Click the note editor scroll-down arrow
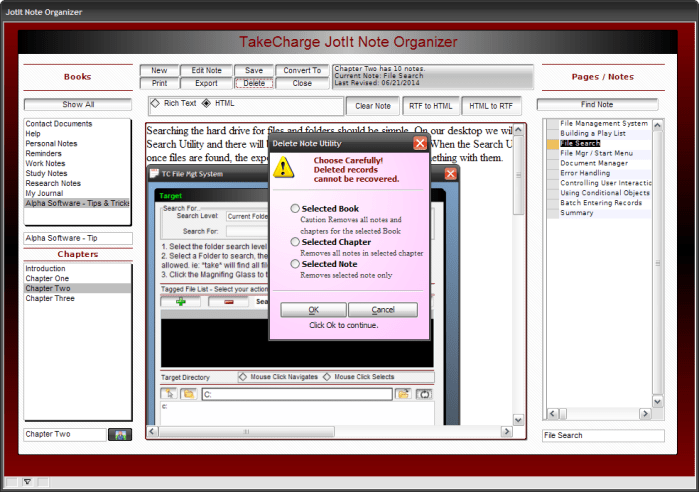The height and width of the screenshot is (492, 699). click(x=518, y=420)
